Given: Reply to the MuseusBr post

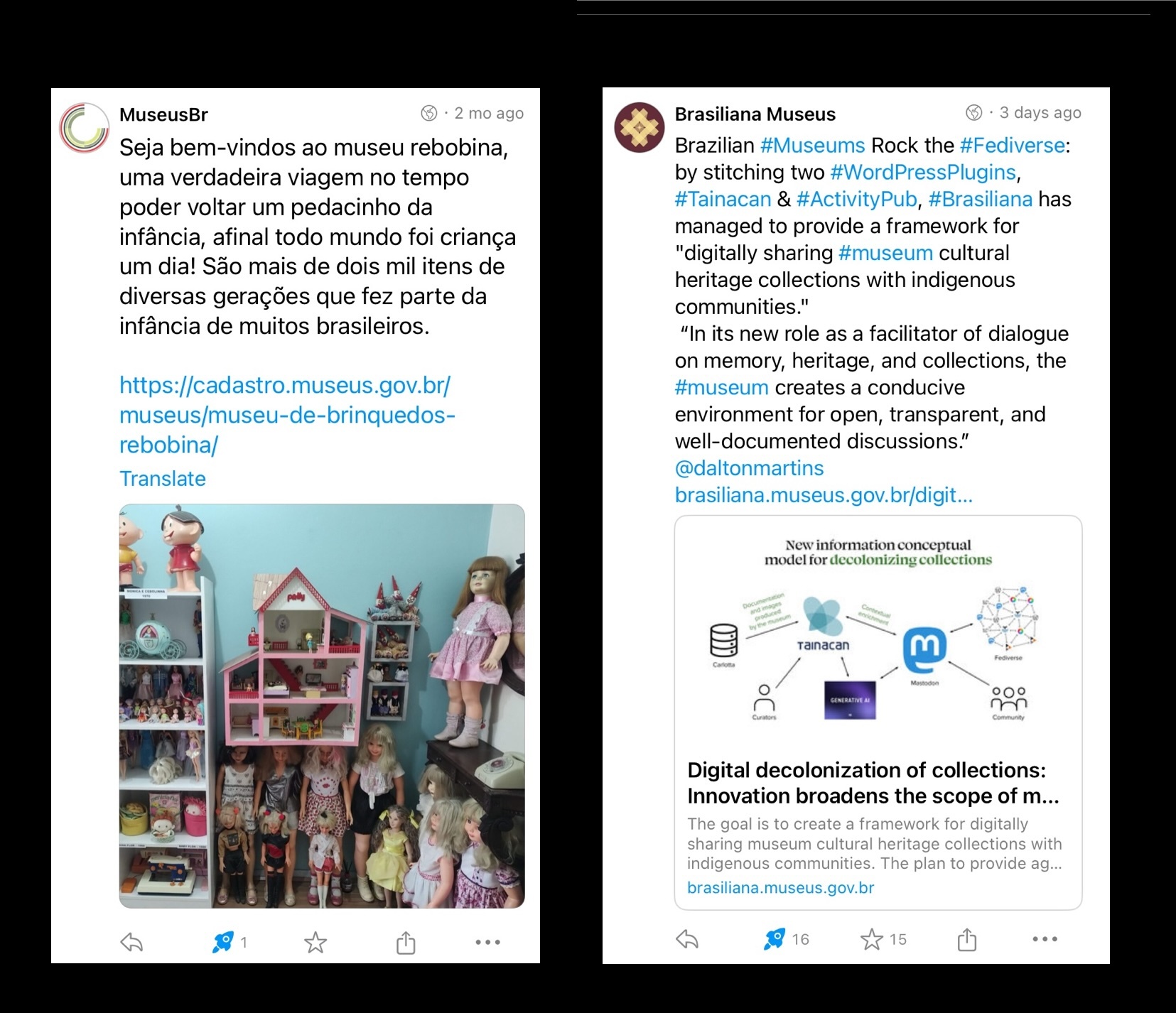Looking at the screenshot, I should 132,943.
